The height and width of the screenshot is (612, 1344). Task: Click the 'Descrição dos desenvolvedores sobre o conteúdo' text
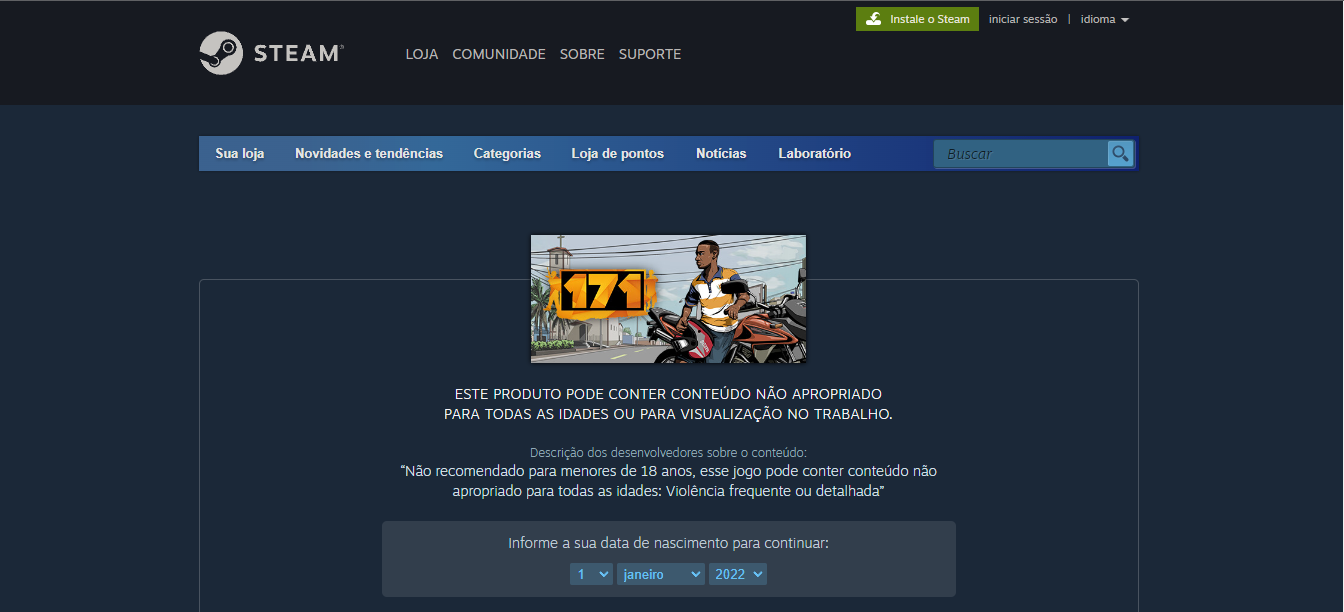[x=668, y=452]
